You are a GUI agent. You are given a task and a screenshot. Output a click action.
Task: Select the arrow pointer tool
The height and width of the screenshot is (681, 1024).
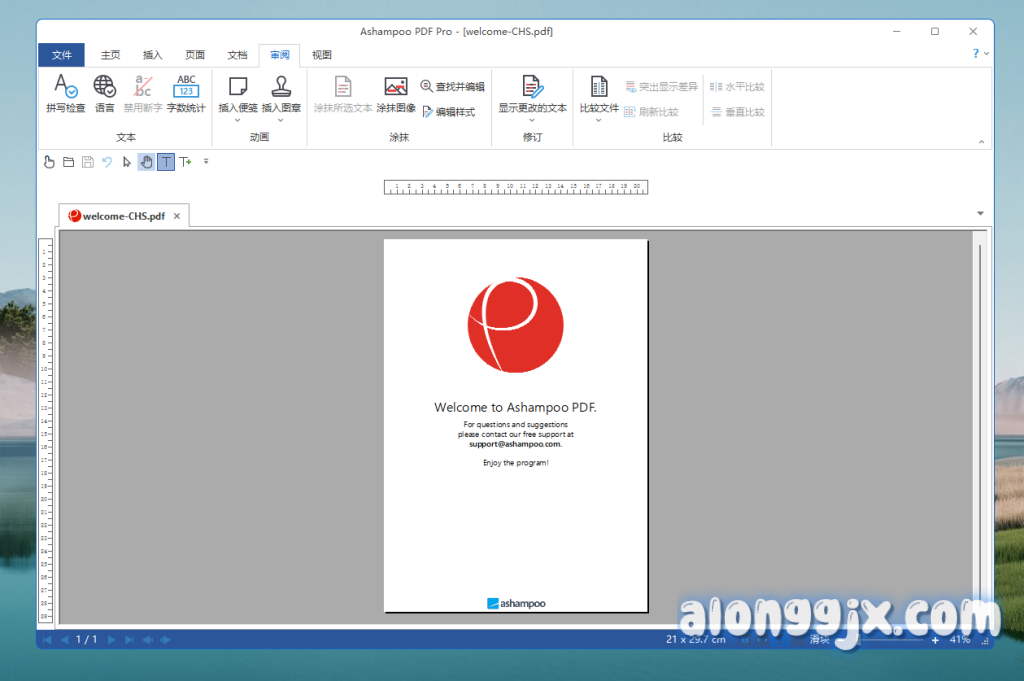pyautogui.click(x=127, y=162)
